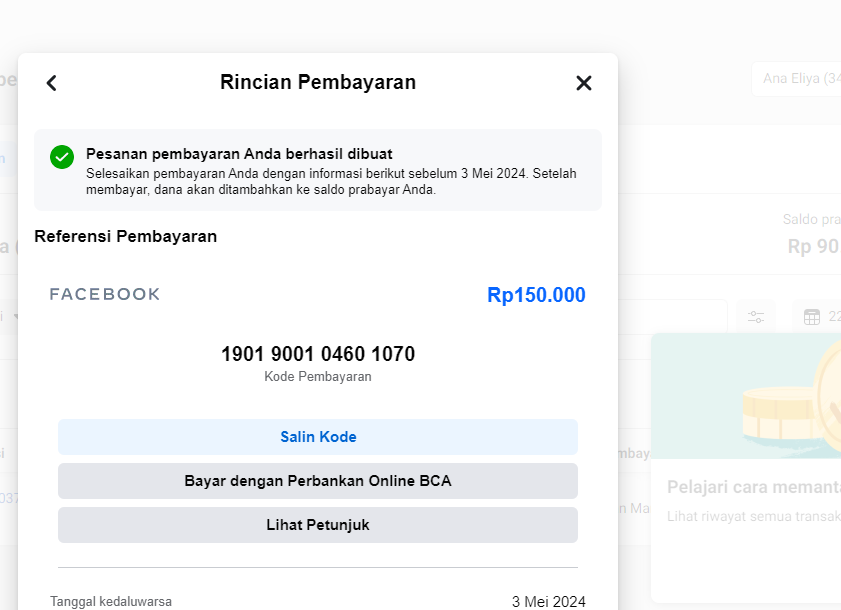Go back using the left chevron arrow
This screenshot has width=841, height=610.
point(52,83)
